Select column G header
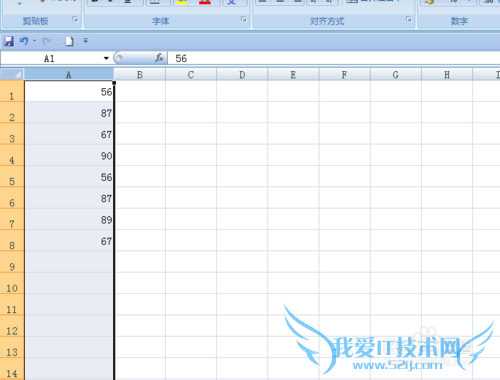Image resolution: width=500 pixels, height=380 pixels. coord(396,74)
